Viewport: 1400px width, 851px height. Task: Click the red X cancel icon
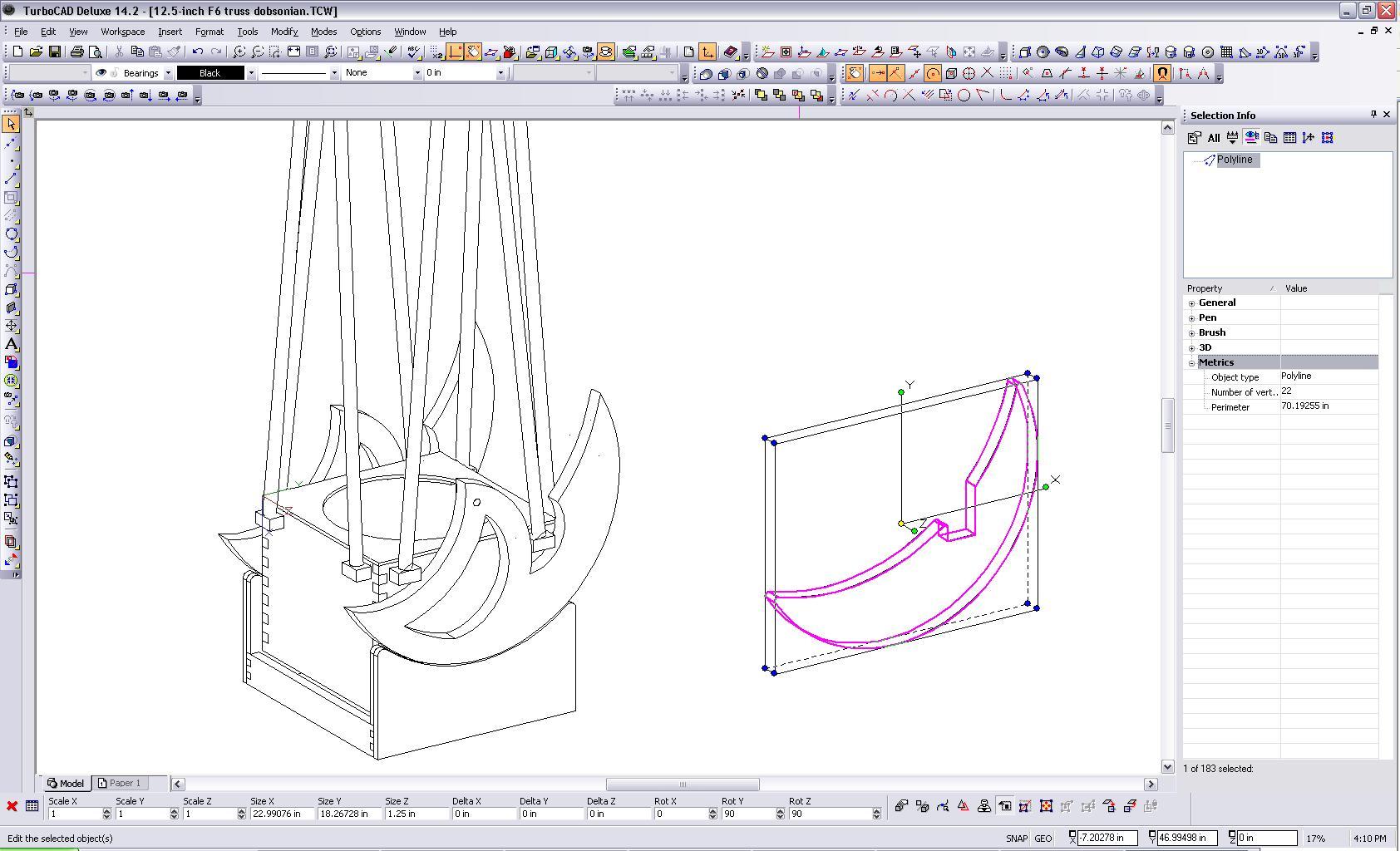point(12,806)
